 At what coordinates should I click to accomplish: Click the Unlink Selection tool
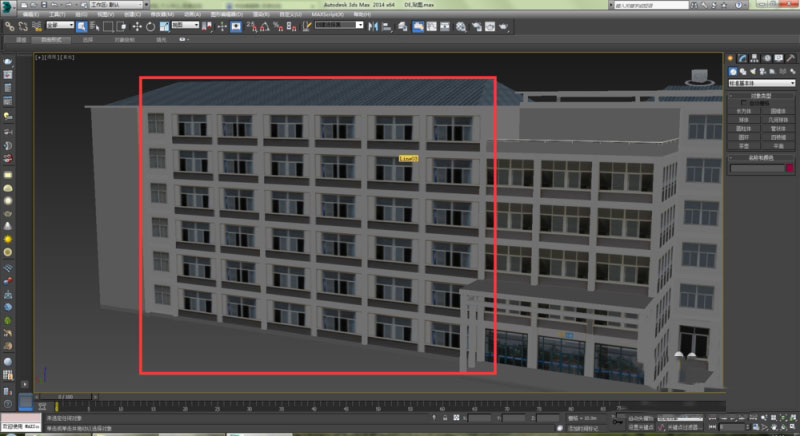[23, 27]
